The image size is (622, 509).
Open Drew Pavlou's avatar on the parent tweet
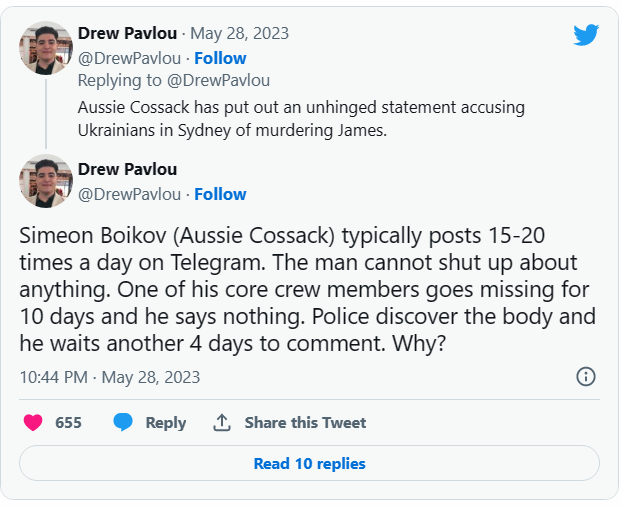[46, 47]
